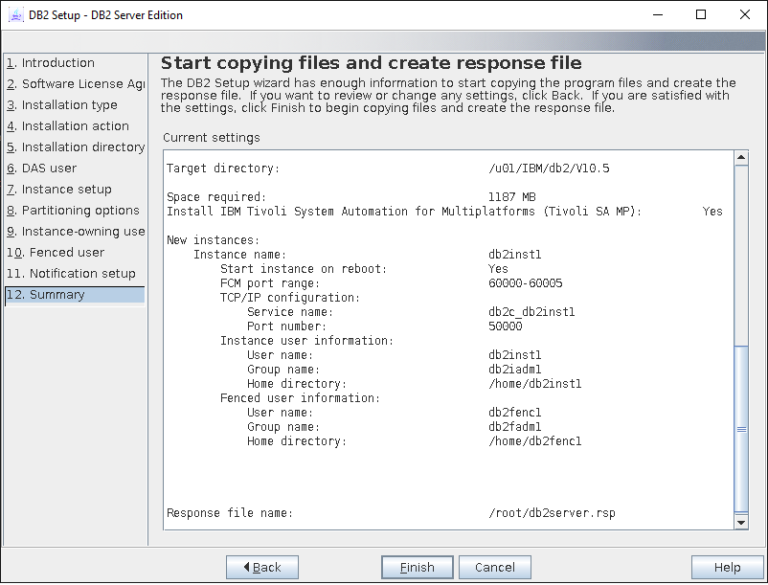Click FCM port range 60000-60005
The height and width of the screenshot is (585, 768).
click(525, 283)
